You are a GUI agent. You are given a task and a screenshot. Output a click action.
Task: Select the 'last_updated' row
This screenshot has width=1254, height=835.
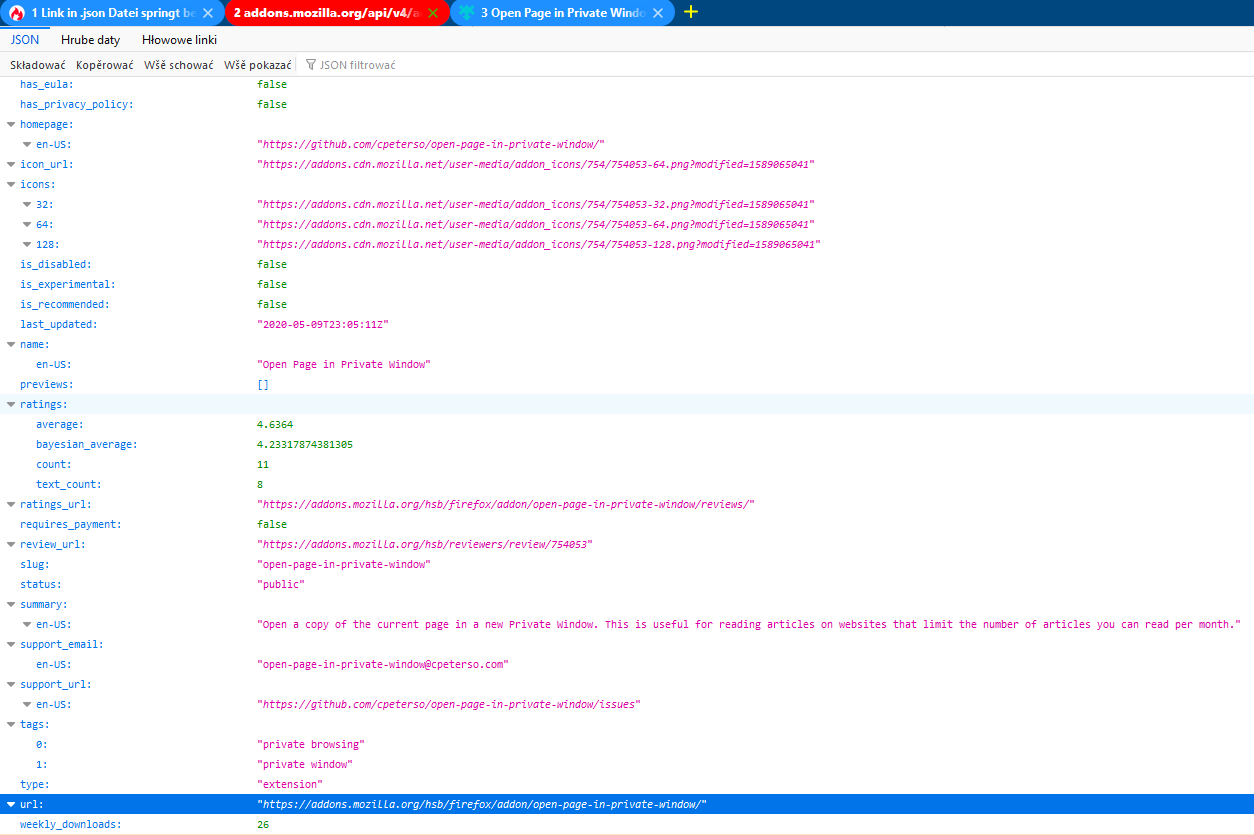point(627,324)
